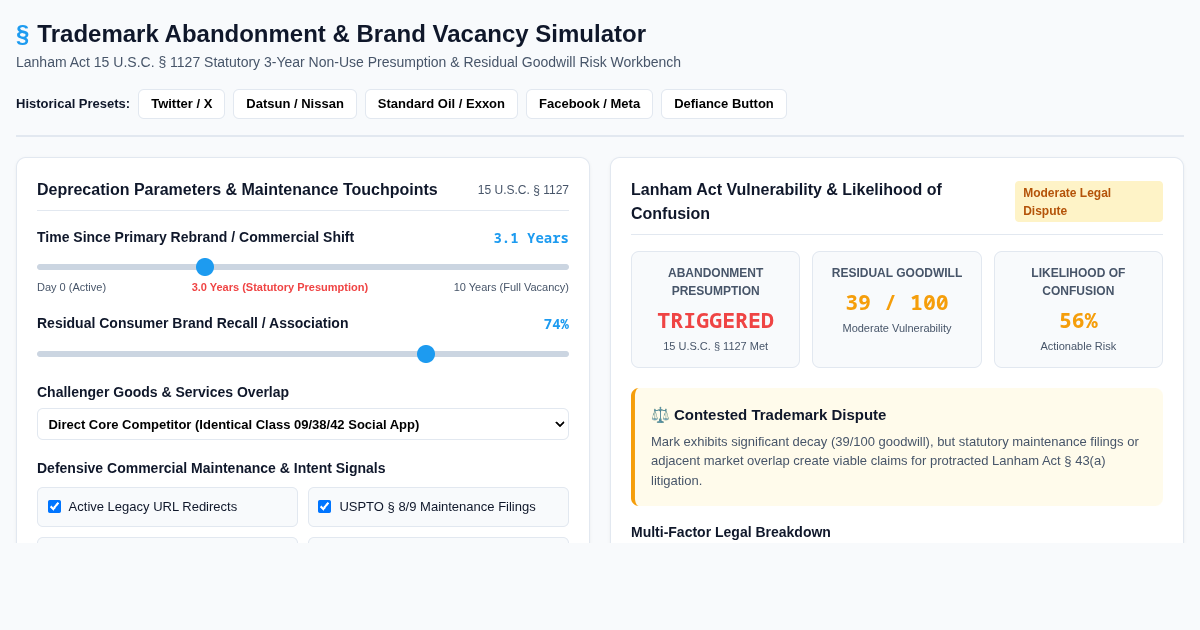
Task: Click the scales icon in Contested Trademark Dispute
Action: coord(660,415)
